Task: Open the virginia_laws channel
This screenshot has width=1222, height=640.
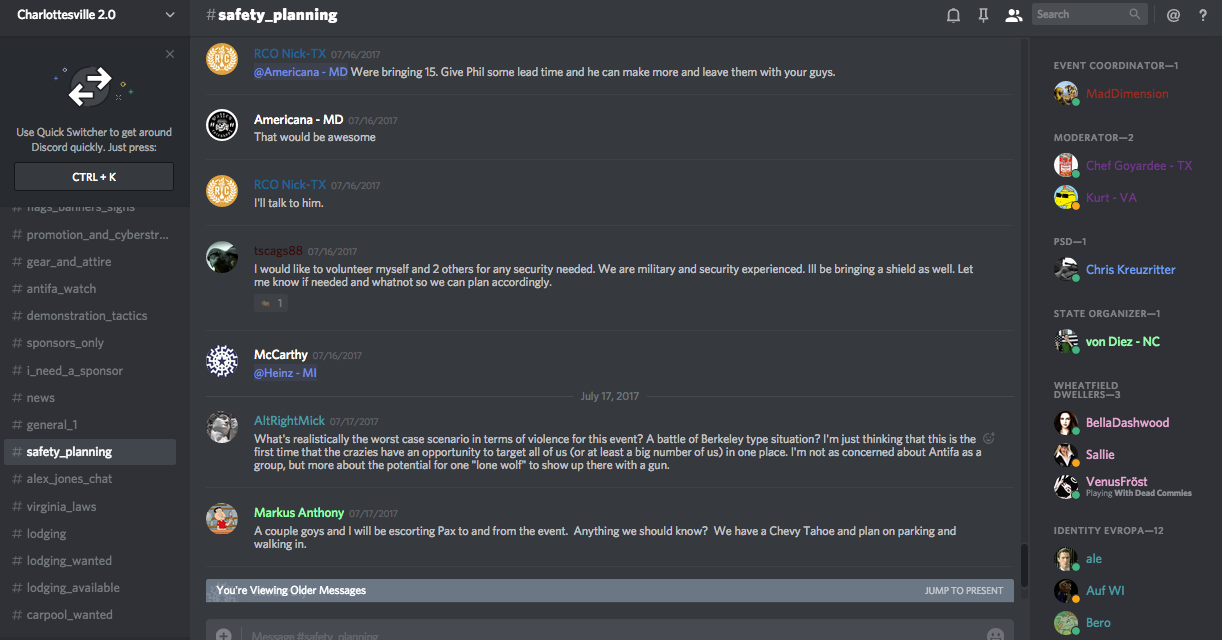Action: pos(61,506)
